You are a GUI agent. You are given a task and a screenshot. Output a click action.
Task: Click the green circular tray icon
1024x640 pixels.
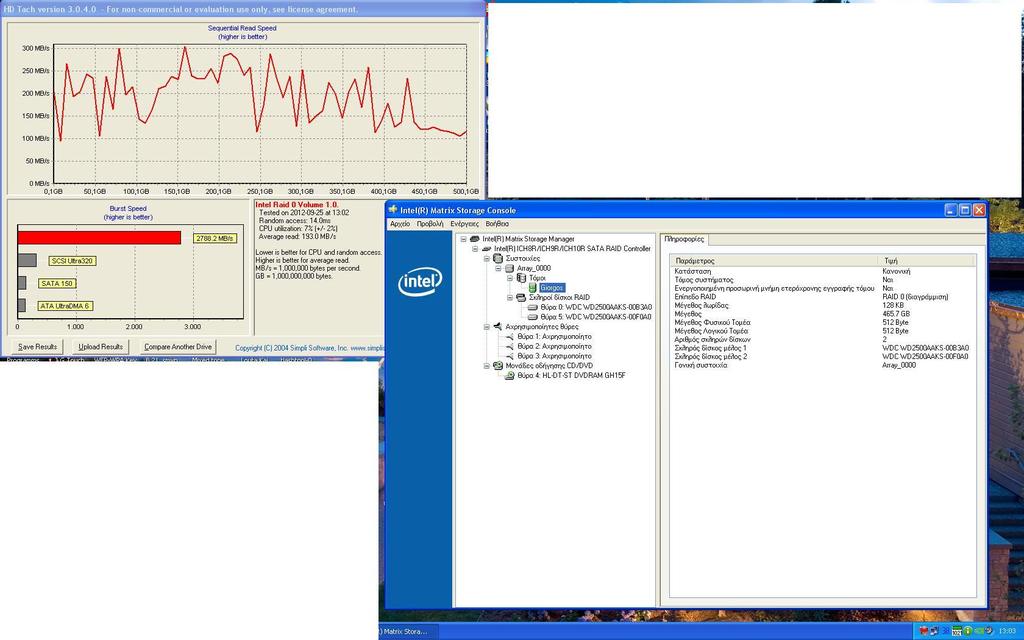pos(968,631)
